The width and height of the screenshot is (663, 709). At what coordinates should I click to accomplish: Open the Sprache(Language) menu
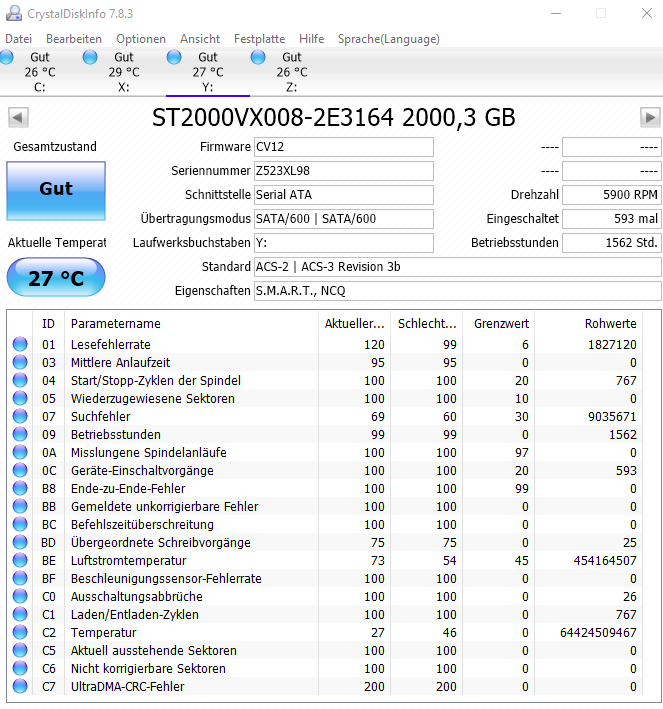389,39
